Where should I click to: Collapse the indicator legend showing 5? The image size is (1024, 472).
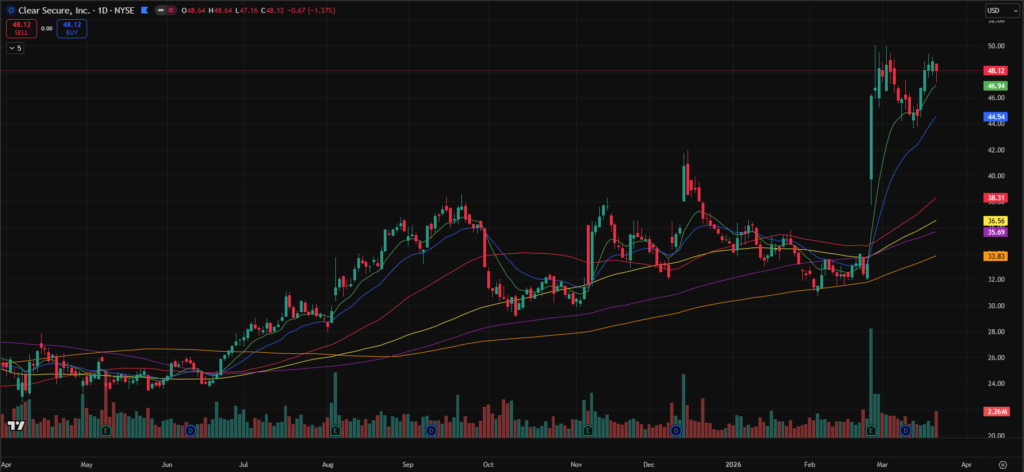click(x=16, y=47)
